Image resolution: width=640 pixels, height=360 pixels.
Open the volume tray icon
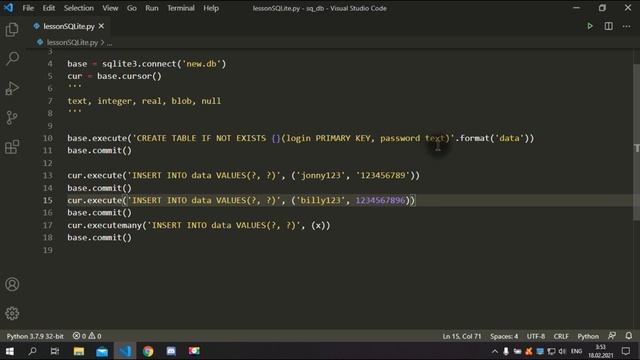tap(562, 351)
